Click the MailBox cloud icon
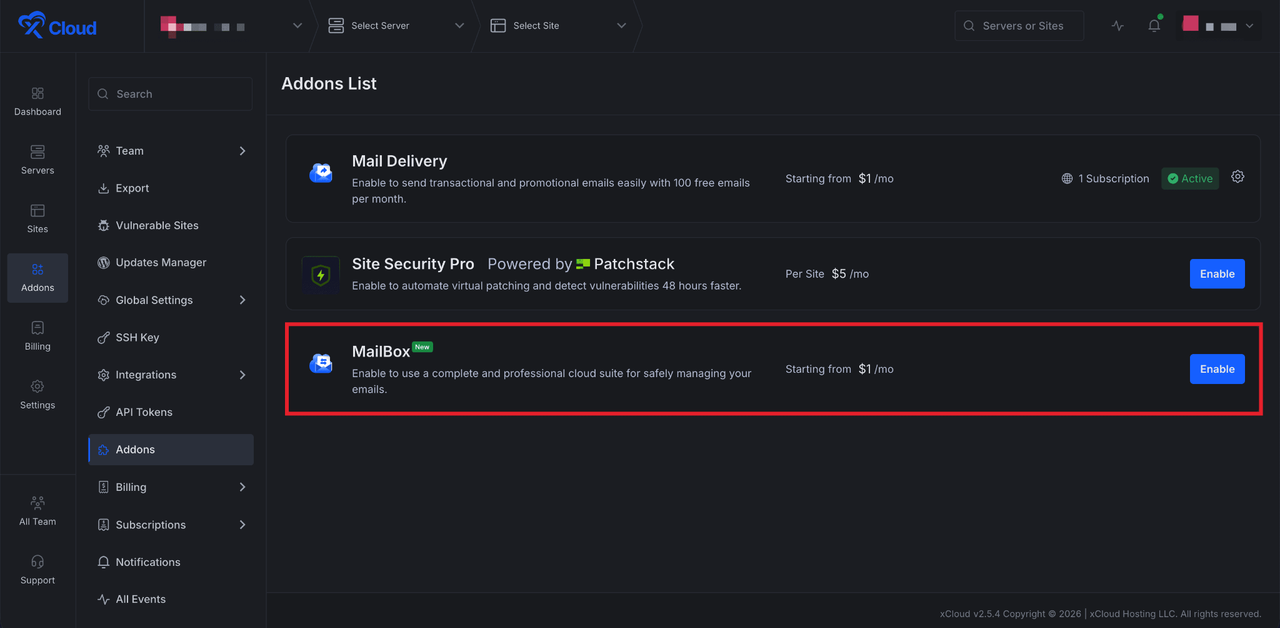 (321, 363)
